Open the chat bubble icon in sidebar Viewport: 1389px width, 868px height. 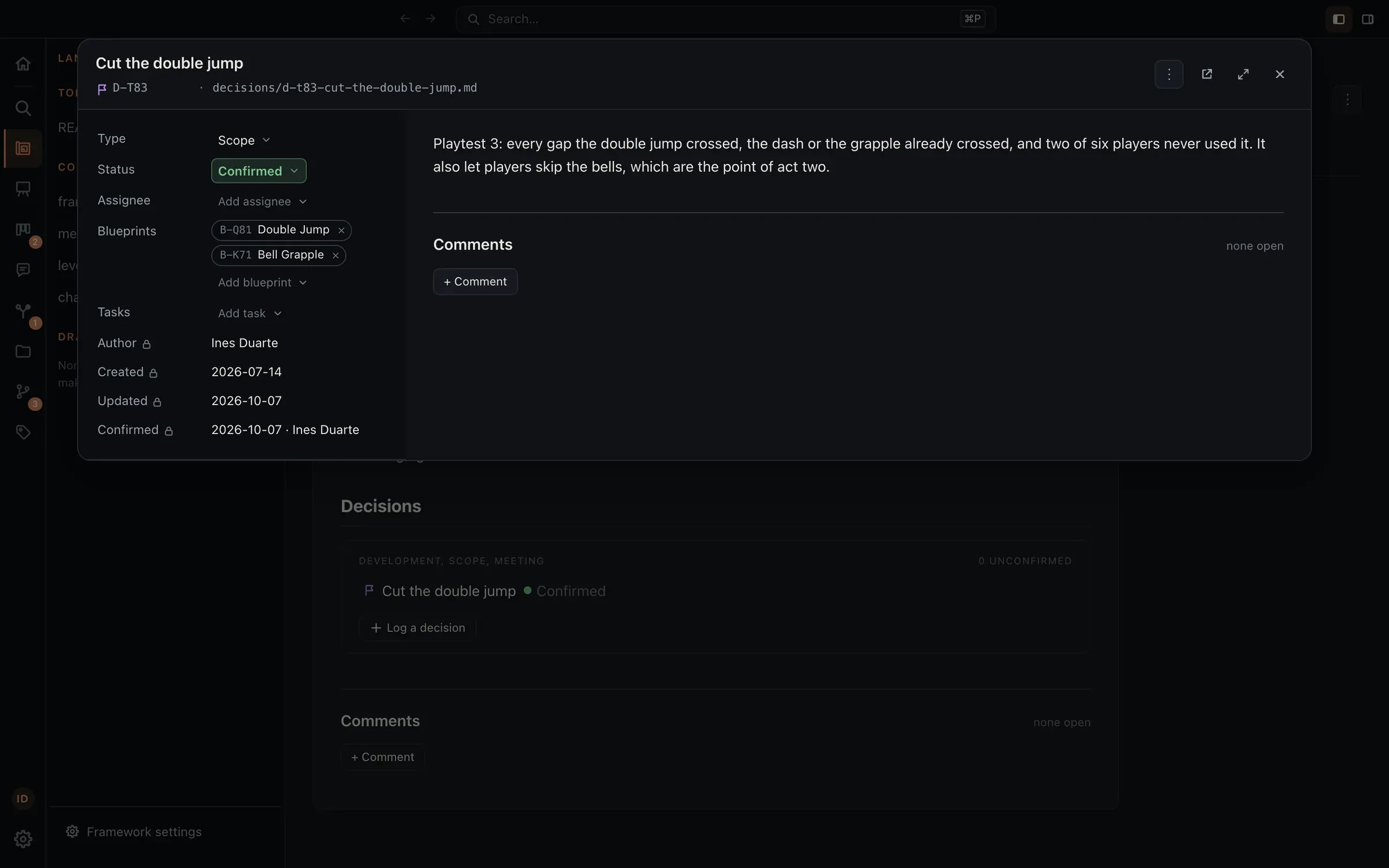click(23, 270)
